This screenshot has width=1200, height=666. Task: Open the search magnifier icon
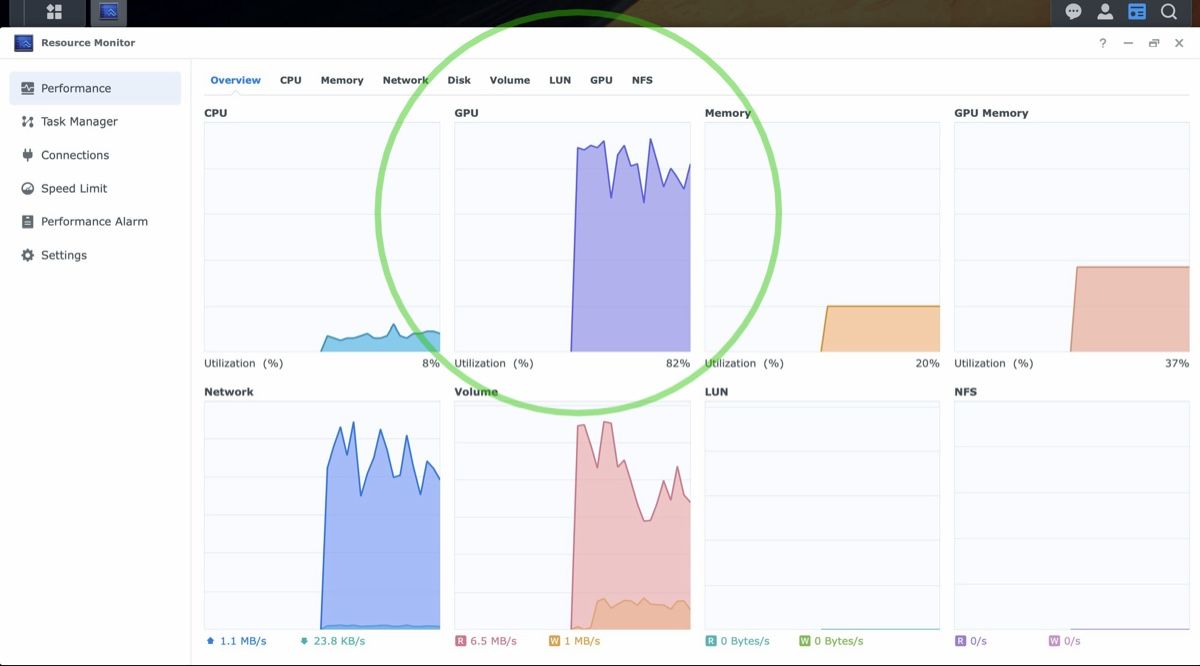pos(1168,12)
